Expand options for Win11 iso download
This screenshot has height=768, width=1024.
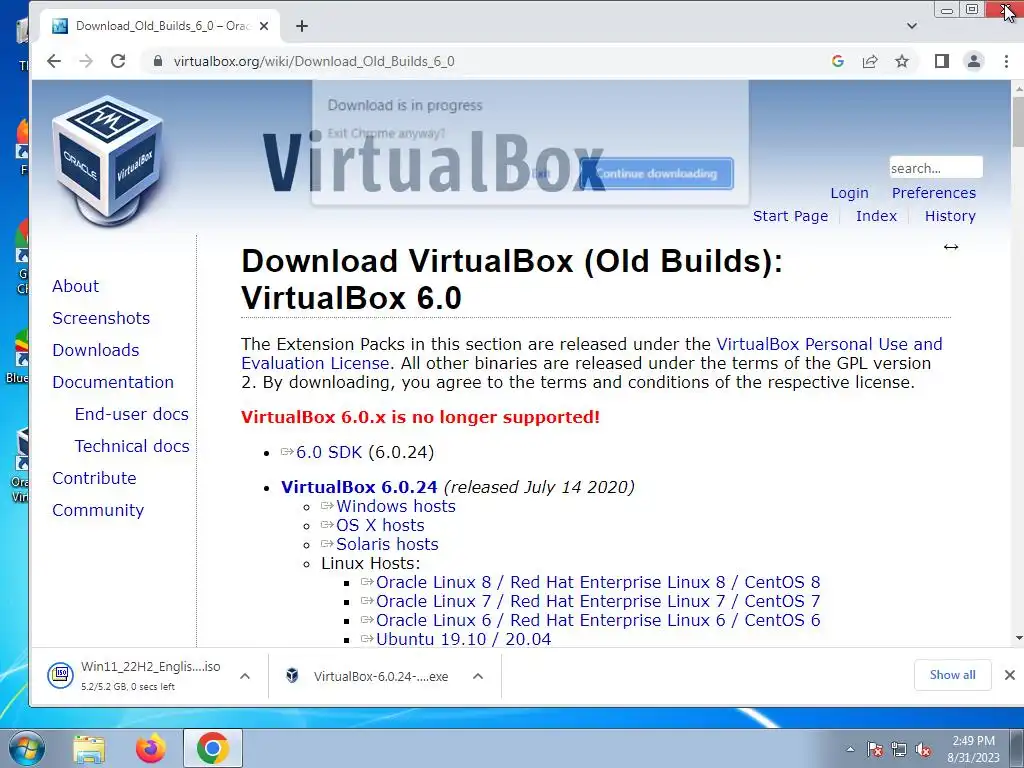coord(245,676)
